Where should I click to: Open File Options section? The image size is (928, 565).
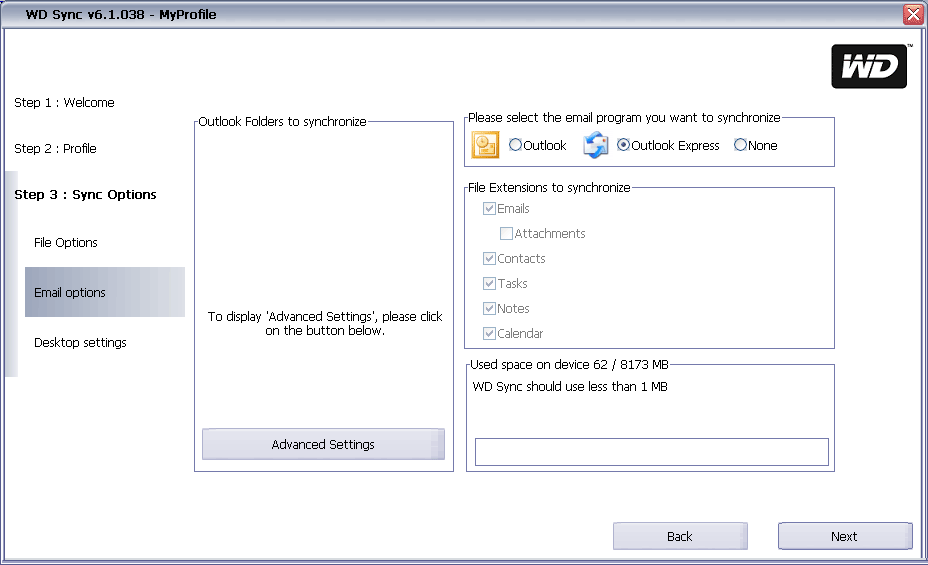tap(66, 243)
